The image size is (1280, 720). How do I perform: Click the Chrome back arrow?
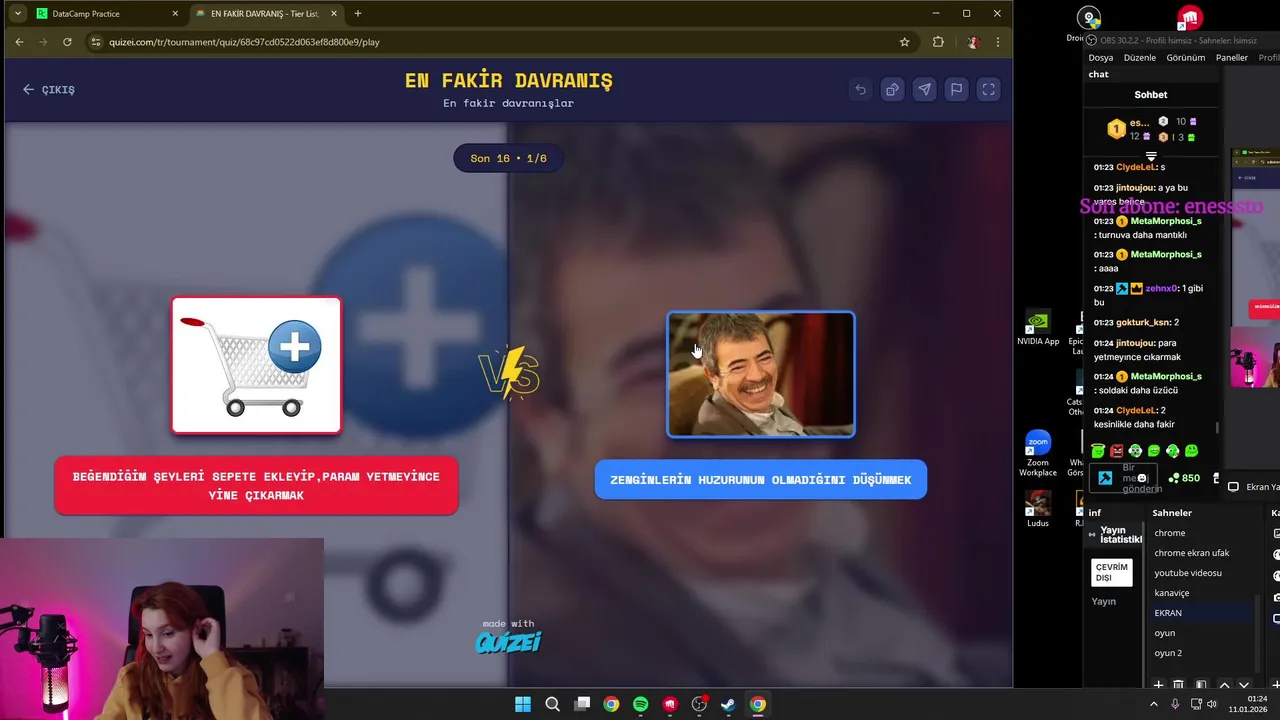(x=19, y=42)
